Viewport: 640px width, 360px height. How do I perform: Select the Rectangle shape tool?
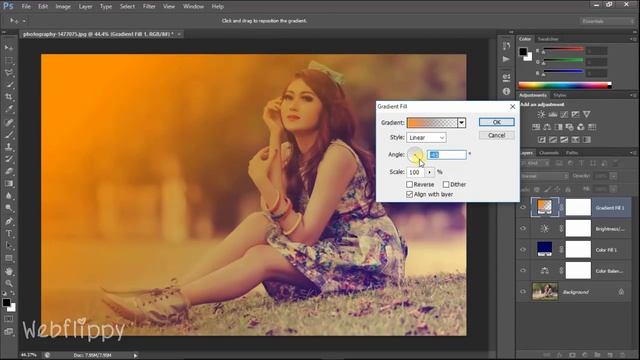click(x=9, y=258)
